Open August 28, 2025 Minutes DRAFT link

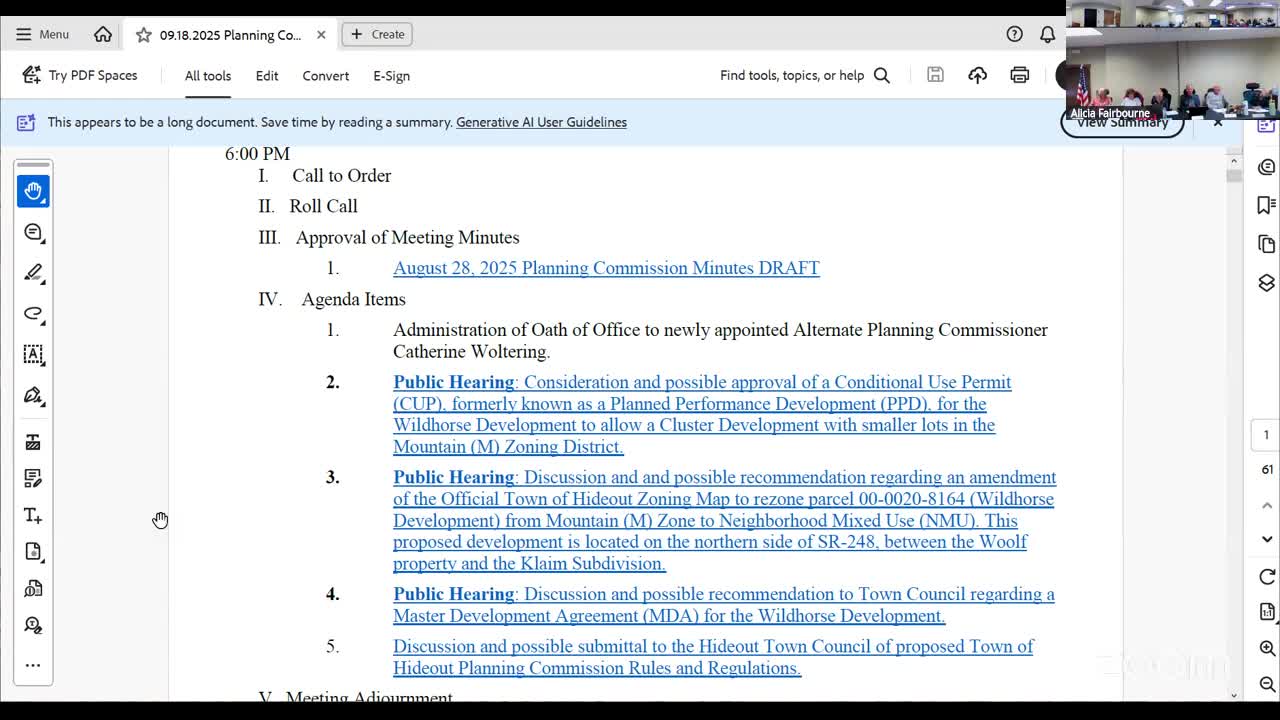click(606, 268)
